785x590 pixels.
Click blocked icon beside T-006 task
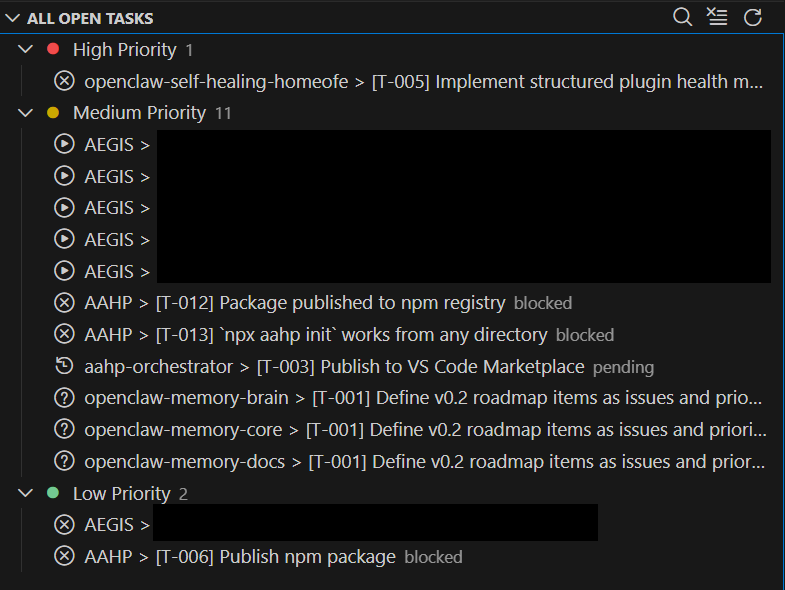point(64,557)
